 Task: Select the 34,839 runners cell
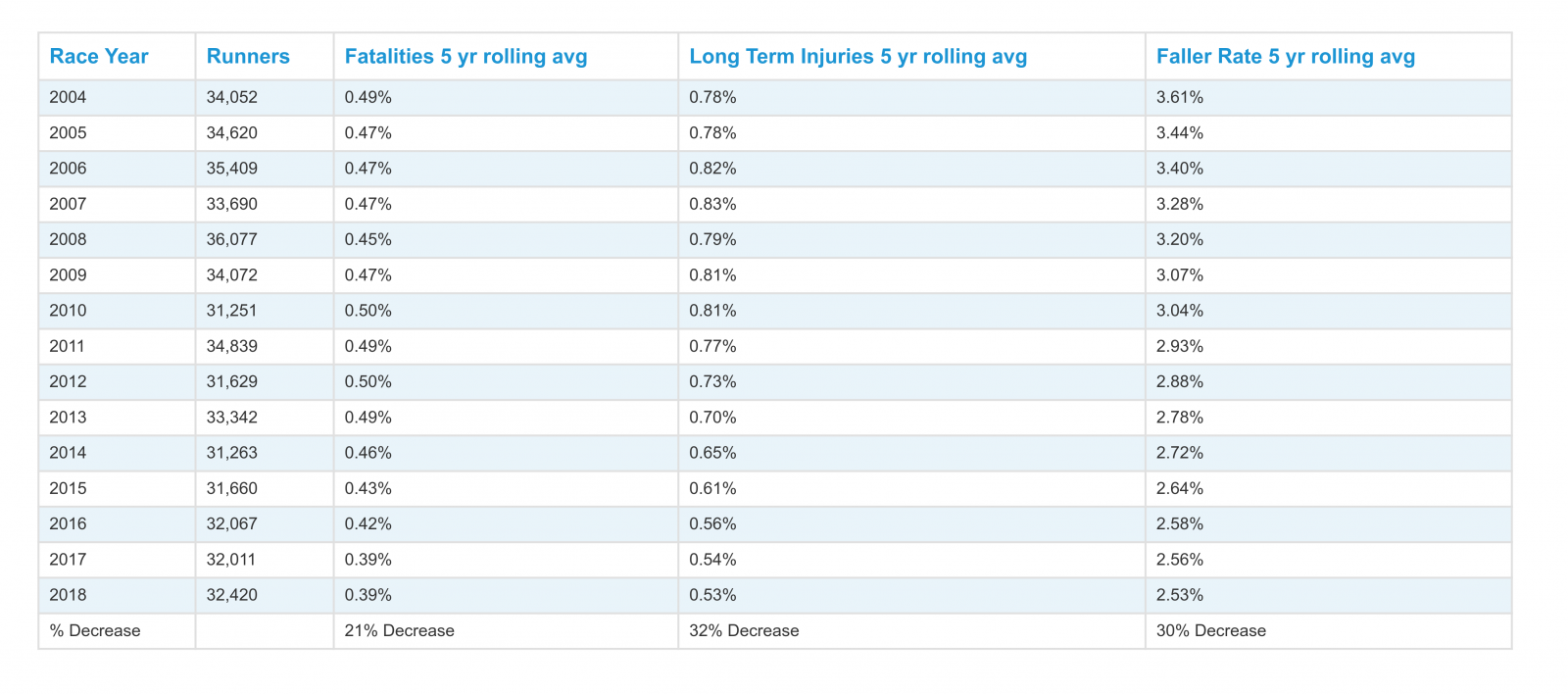tap(232, 346)
